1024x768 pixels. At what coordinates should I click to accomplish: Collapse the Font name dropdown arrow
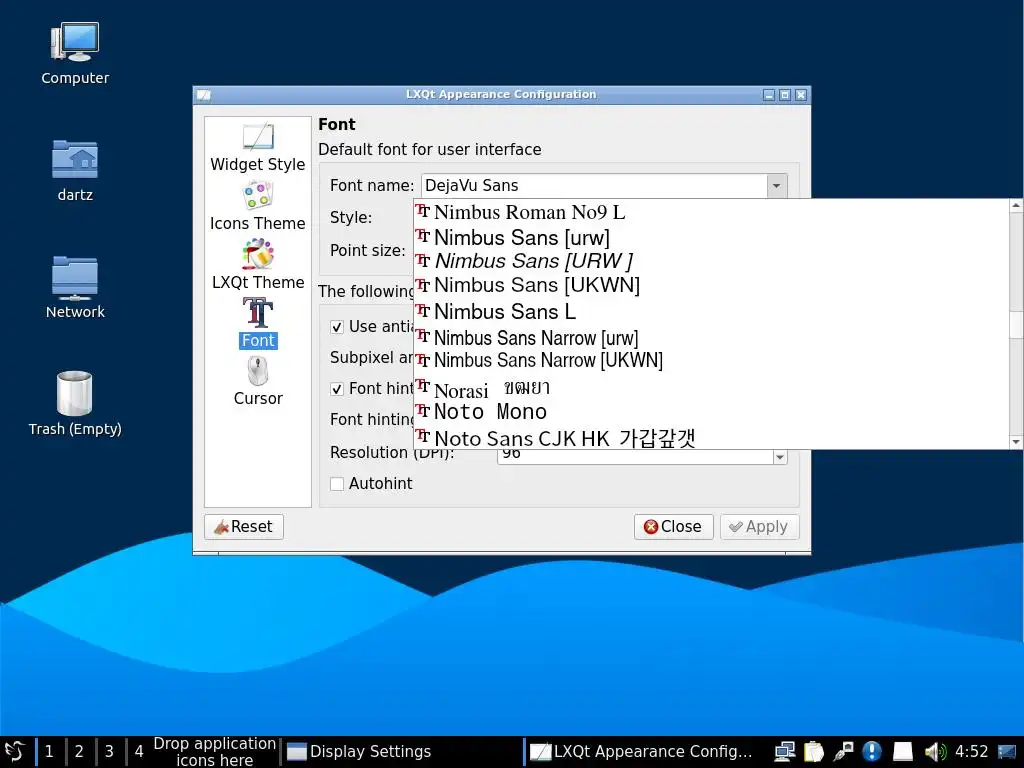(776, 185)
